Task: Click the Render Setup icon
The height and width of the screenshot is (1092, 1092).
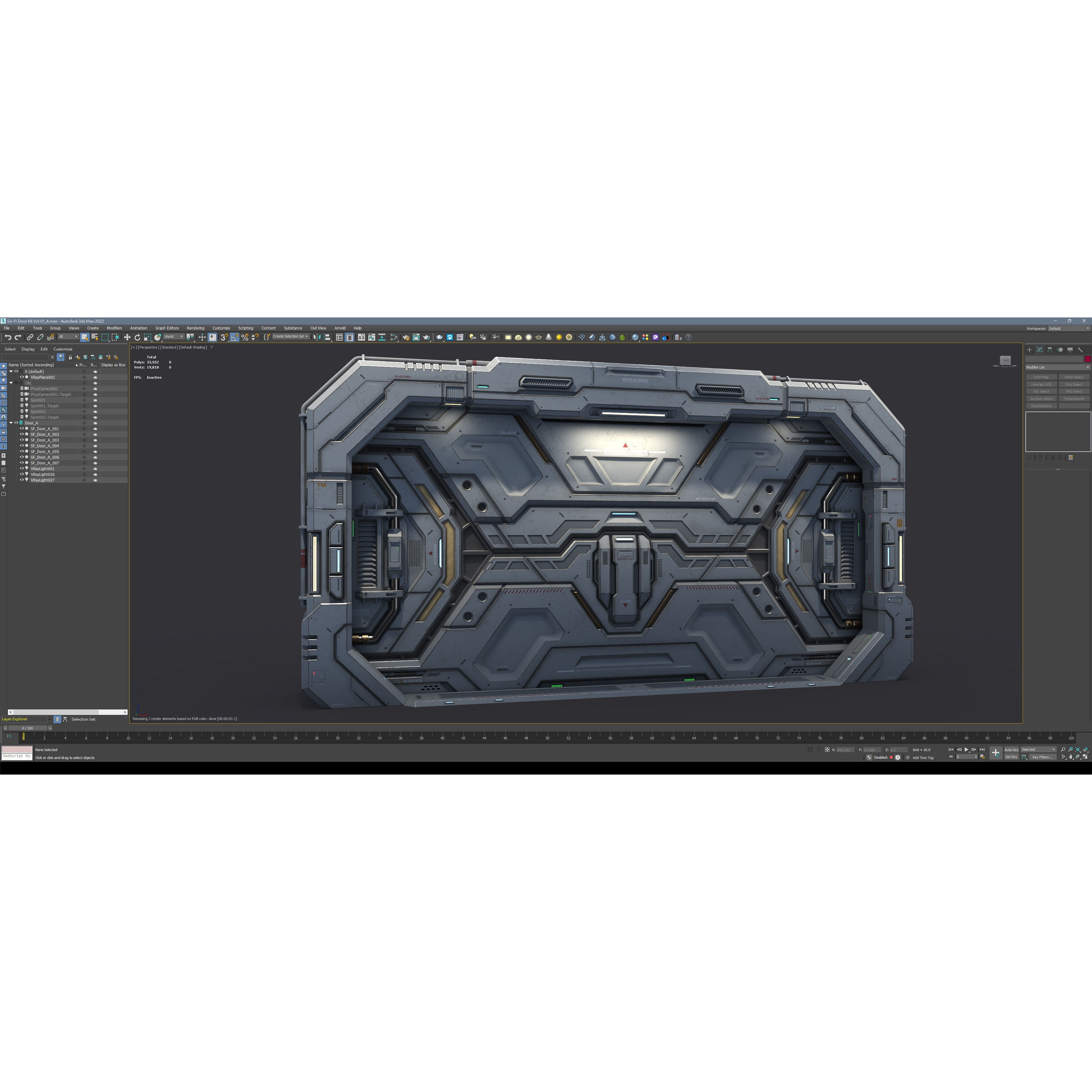Action: click(x=406, y=338)
